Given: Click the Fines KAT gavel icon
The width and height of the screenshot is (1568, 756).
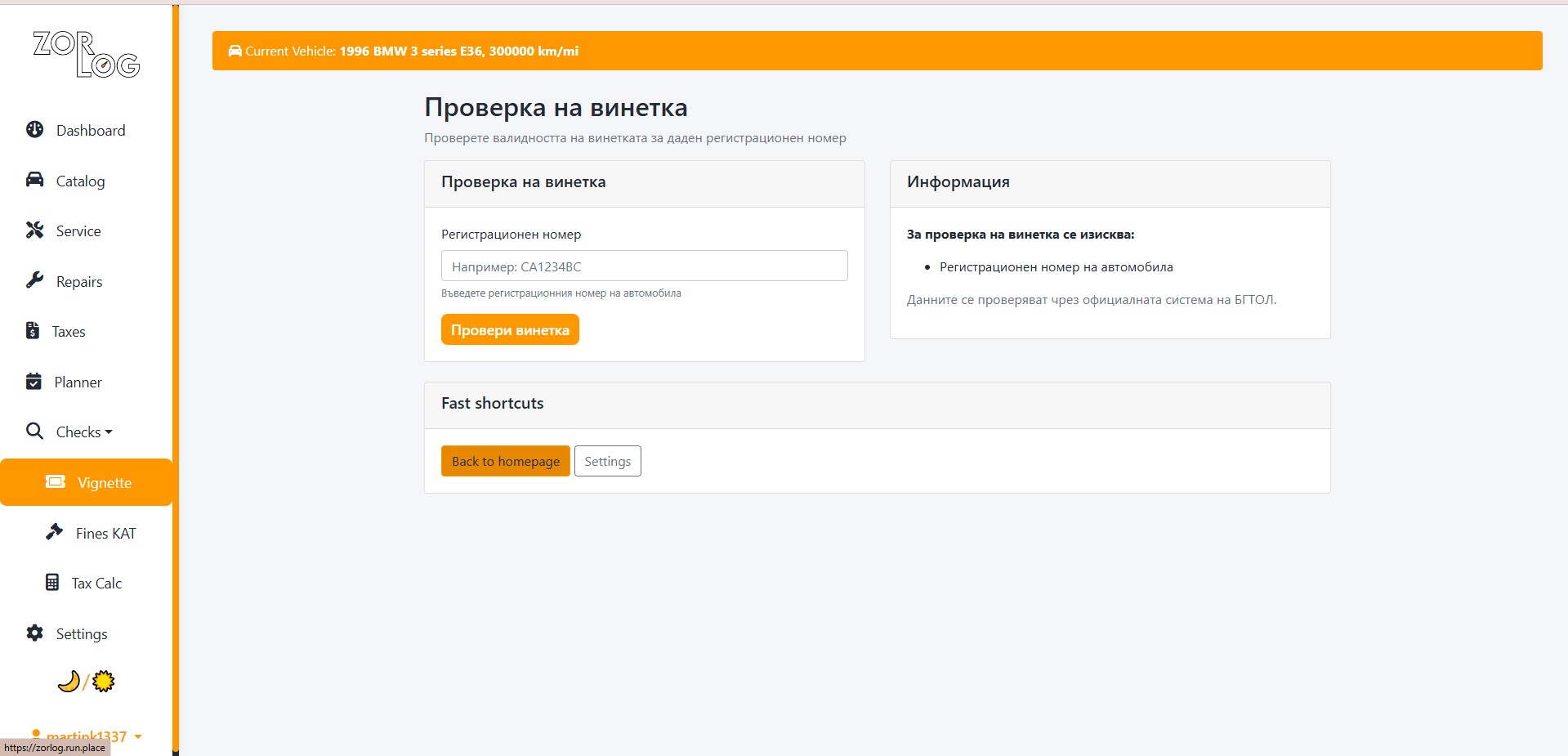Looking at the screenshot, I should click(x=54, y=533).
